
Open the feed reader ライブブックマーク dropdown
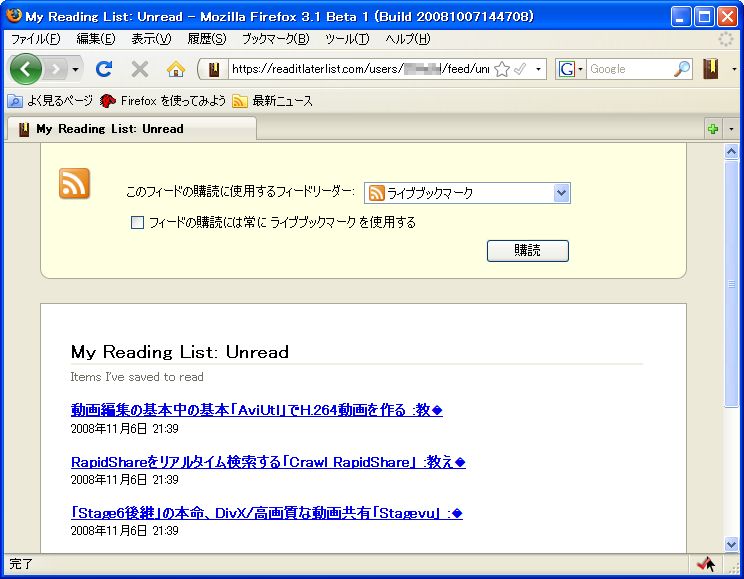467,193
